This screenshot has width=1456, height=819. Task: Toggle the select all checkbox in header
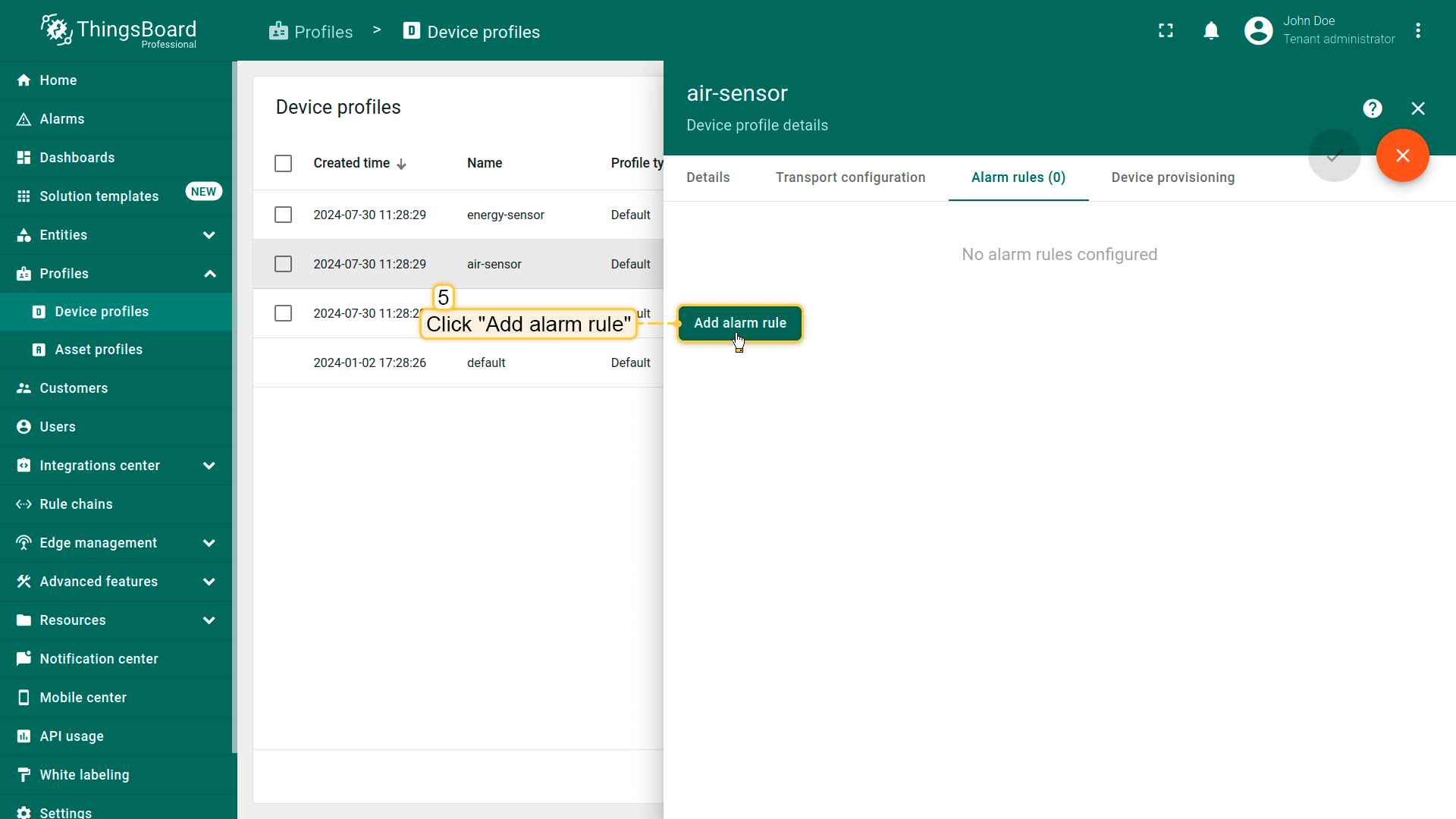click(283, 163)
